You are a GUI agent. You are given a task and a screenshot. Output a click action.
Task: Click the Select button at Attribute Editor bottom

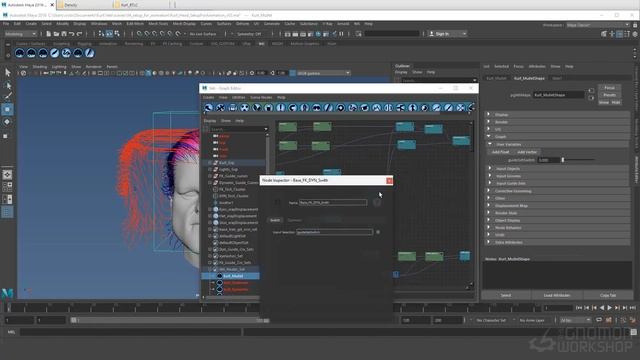[x=506, y=295]
